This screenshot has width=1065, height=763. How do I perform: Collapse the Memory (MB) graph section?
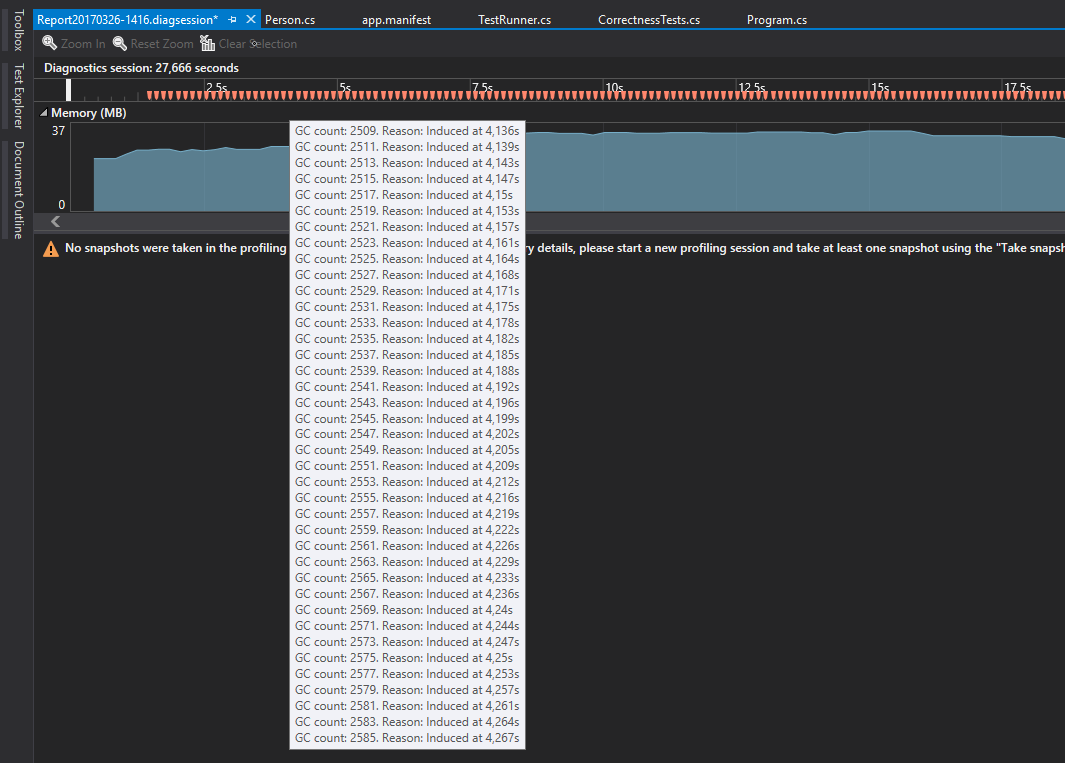click(x=43, y=113)
